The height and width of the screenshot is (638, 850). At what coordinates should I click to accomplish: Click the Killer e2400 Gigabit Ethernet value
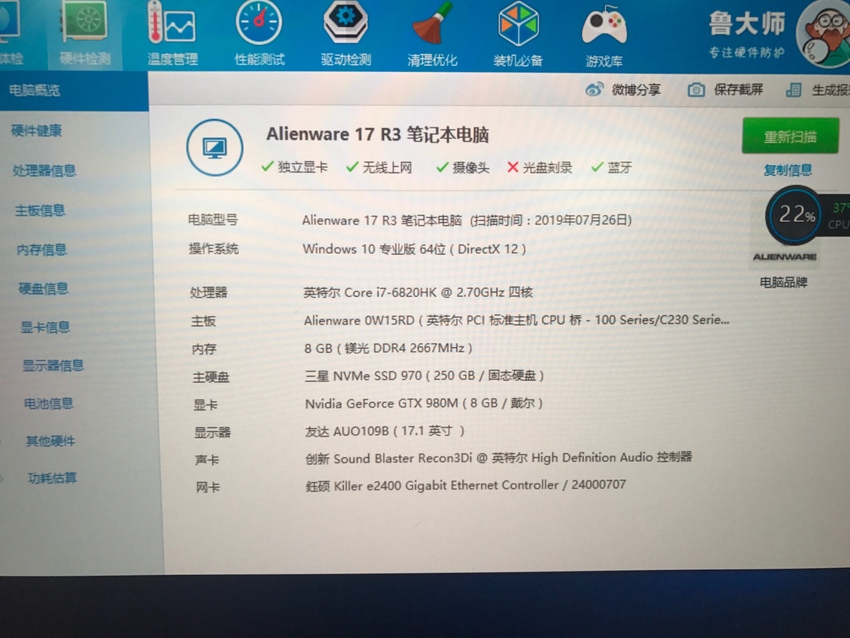pos(466,485)
